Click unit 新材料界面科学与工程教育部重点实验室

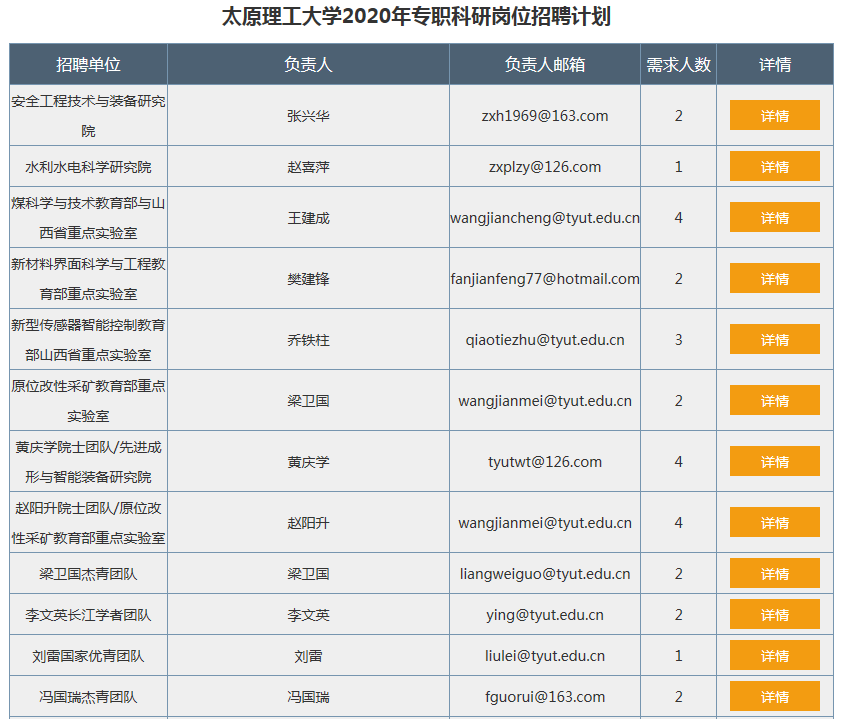(x=88, y=279)
